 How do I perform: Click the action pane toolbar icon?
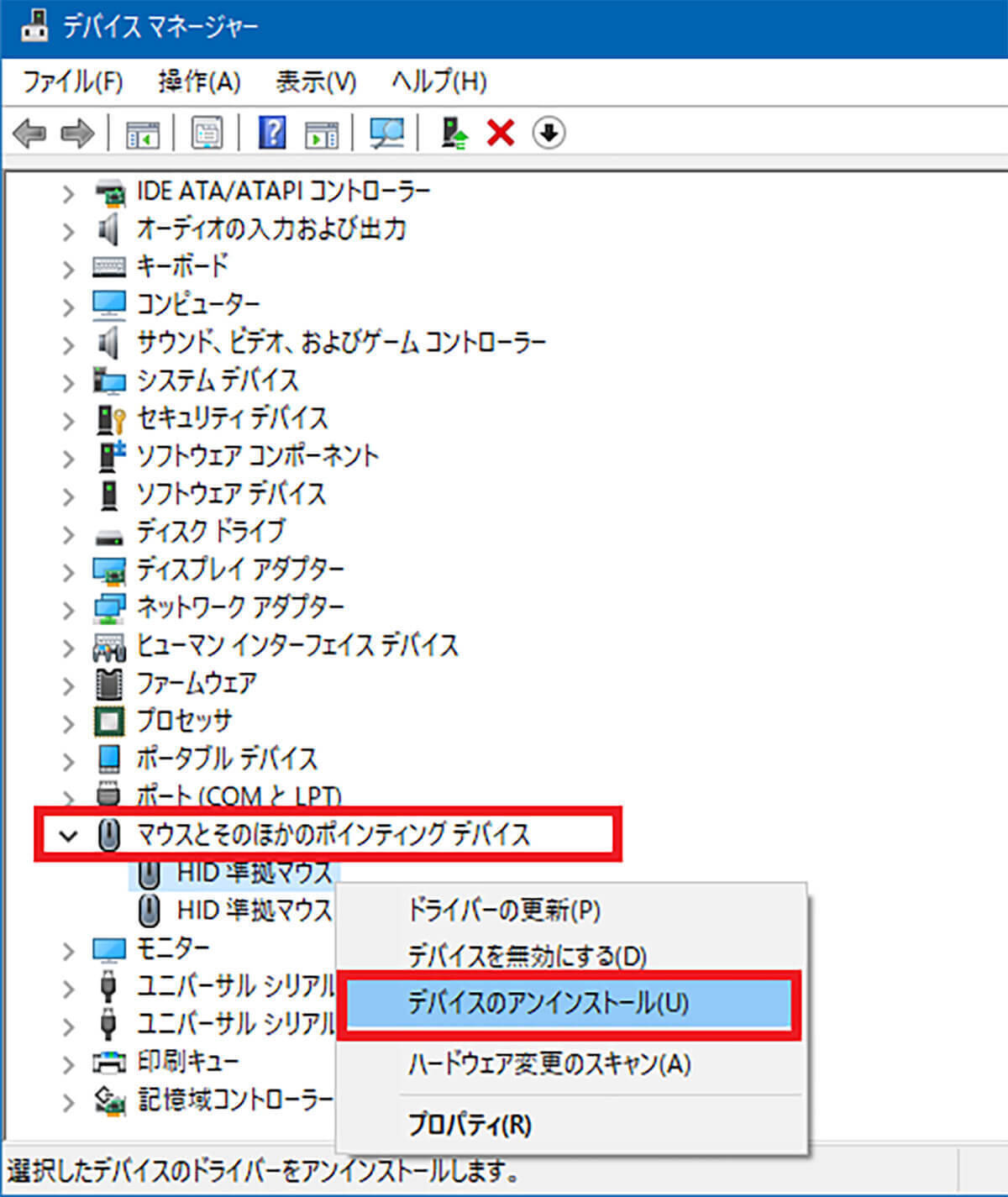[x=322, y=134]
